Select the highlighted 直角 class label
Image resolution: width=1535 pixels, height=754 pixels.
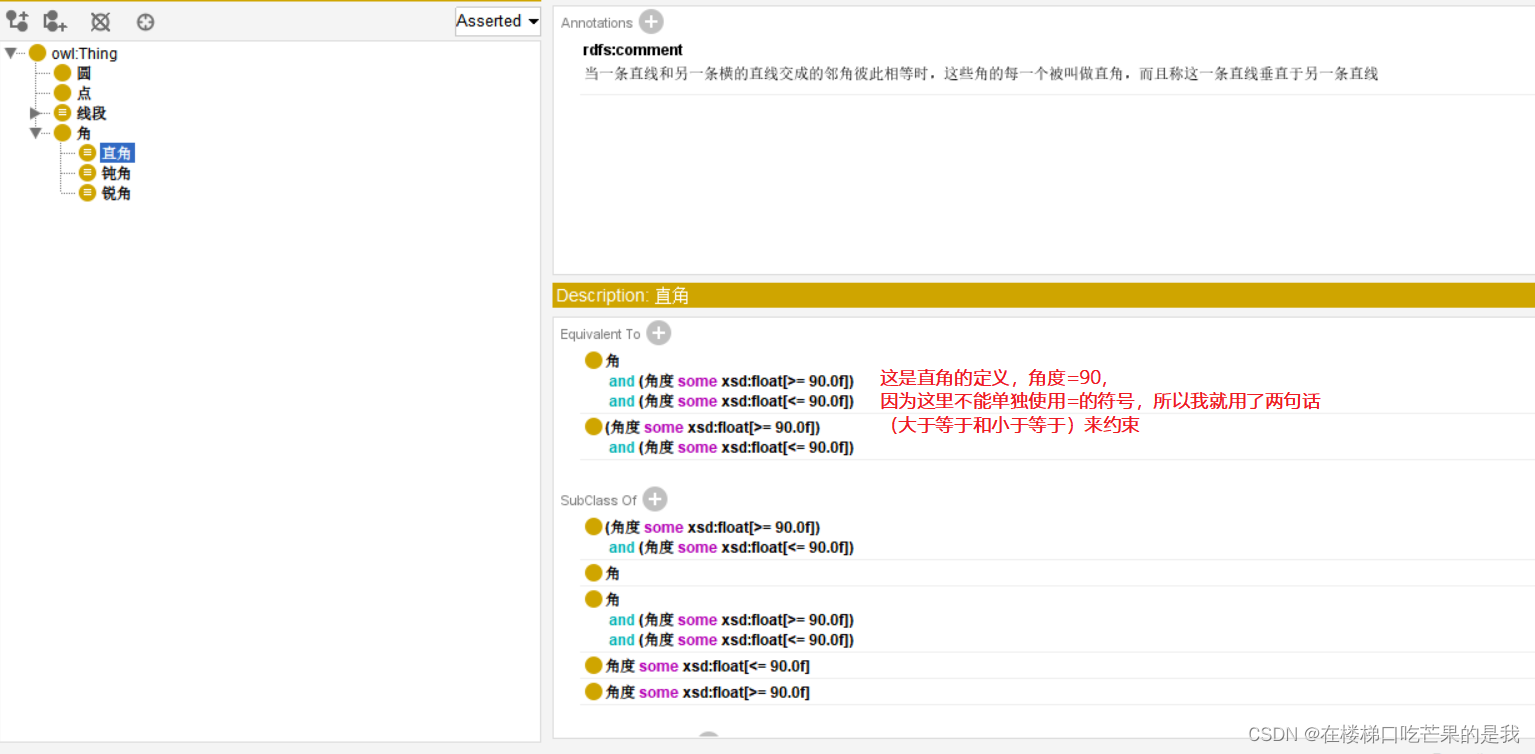117,153
